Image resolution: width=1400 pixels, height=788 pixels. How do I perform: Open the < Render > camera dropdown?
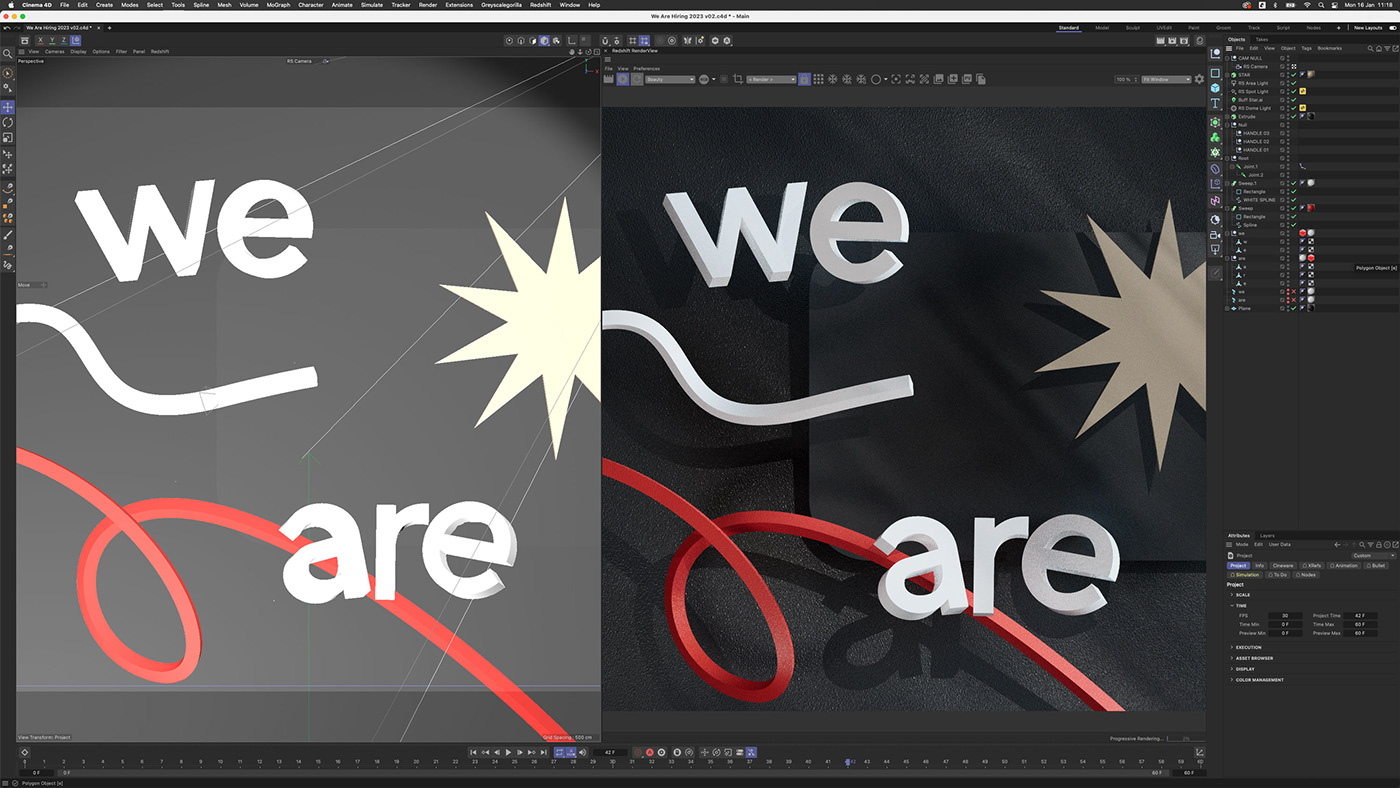(x=771, y=79)
